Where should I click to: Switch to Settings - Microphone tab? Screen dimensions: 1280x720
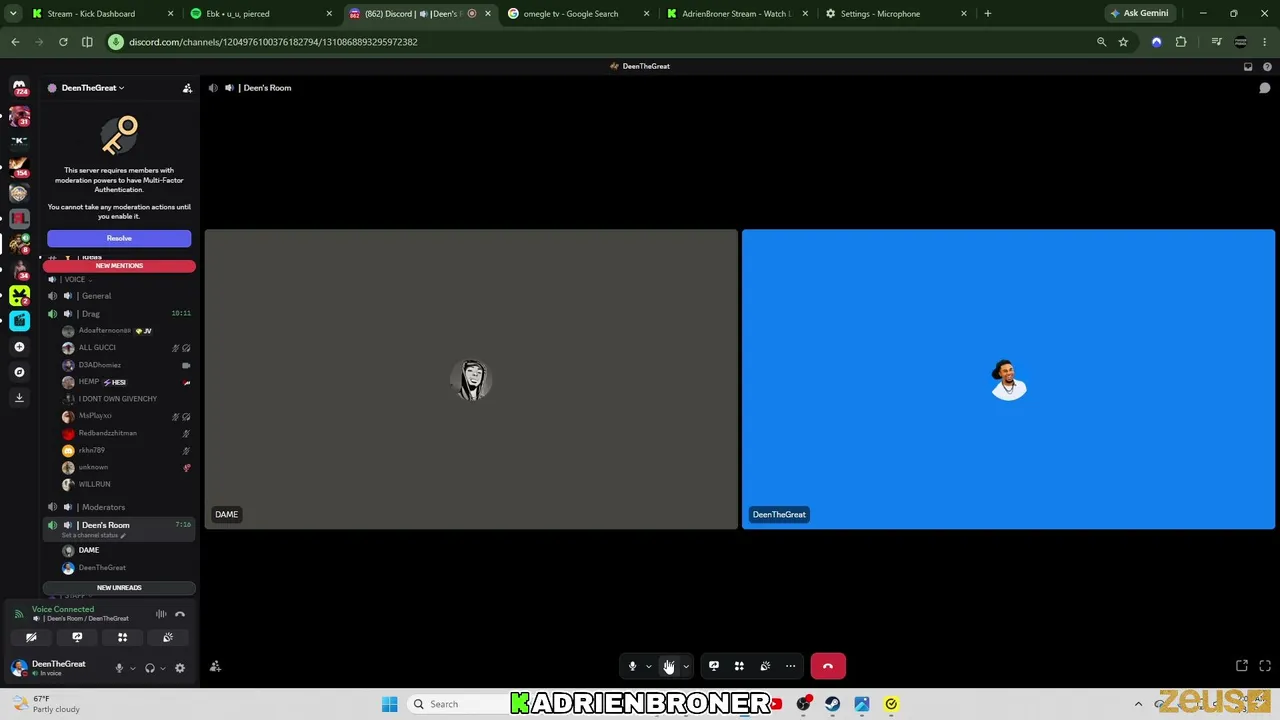tap(896, 14)
